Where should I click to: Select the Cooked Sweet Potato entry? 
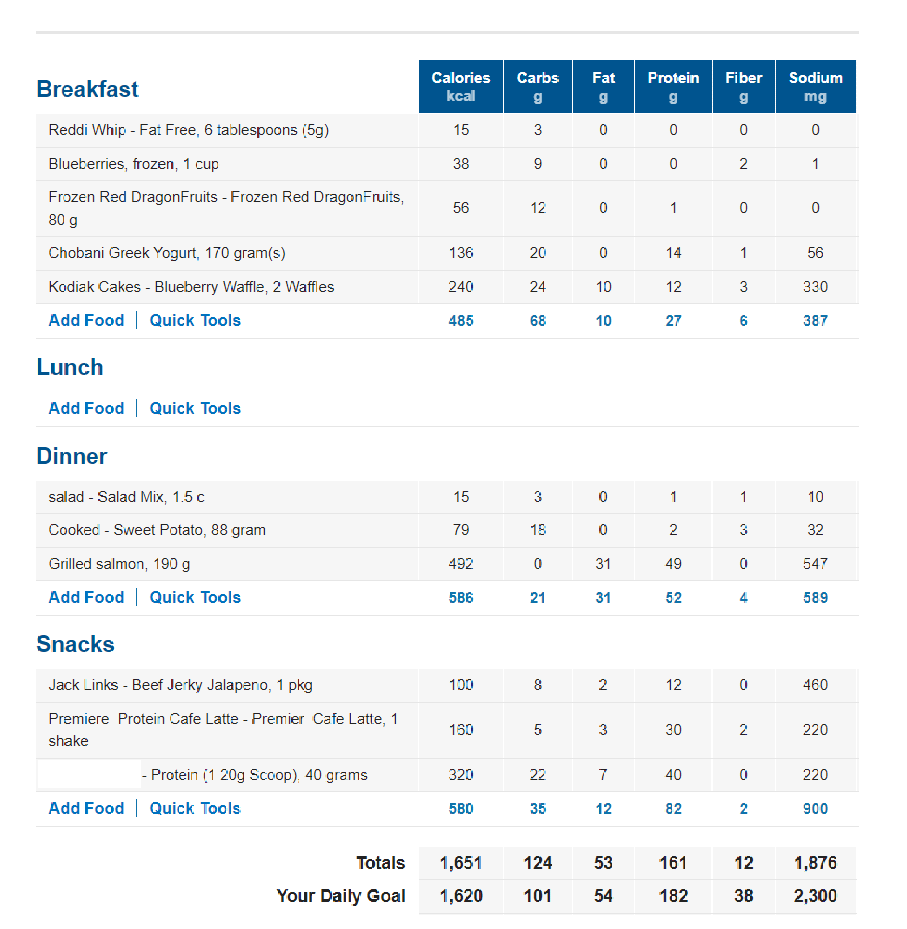point(157,530)
